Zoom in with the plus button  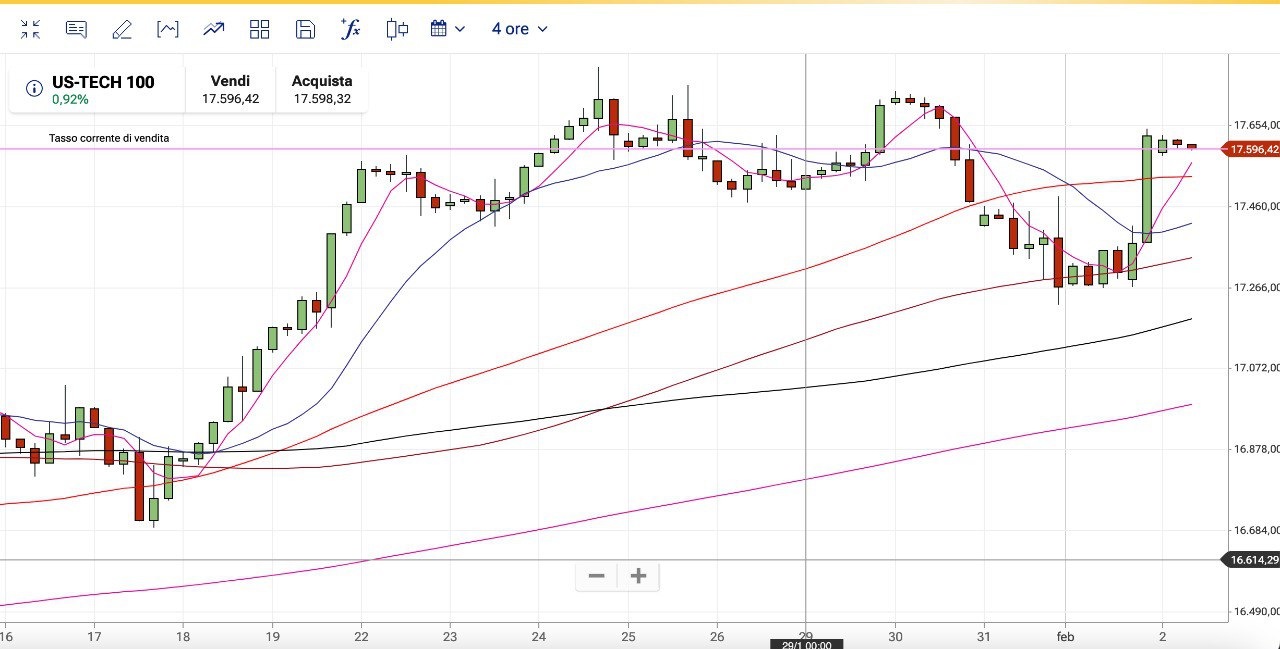click(639, 576)
